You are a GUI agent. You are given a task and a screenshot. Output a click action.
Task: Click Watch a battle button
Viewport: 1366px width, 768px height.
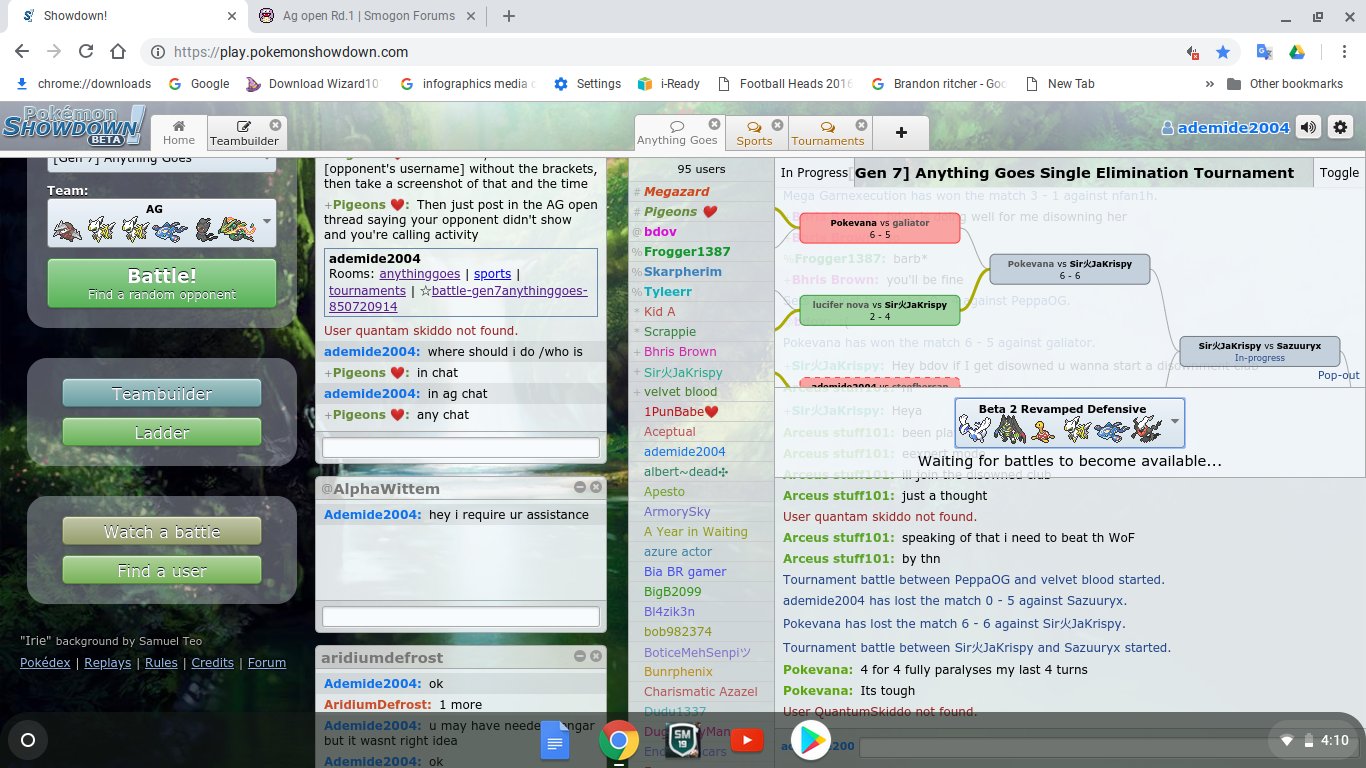tap(162, 531)
